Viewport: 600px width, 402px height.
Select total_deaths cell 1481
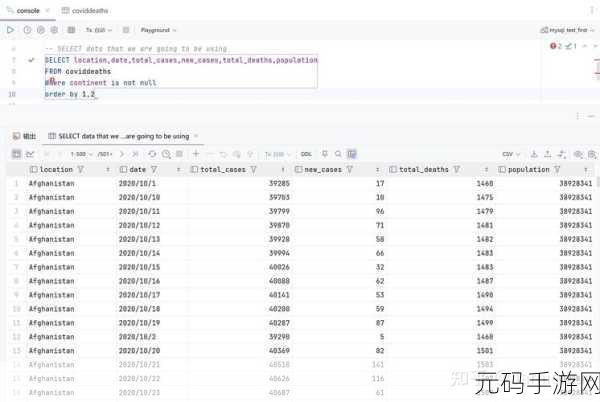[x=485, y=225]
